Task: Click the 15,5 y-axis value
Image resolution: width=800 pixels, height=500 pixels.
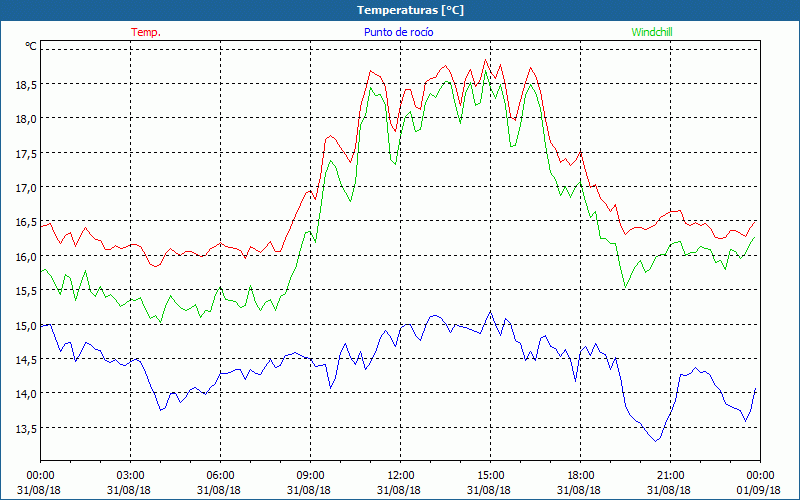Action: pos(26,291)
